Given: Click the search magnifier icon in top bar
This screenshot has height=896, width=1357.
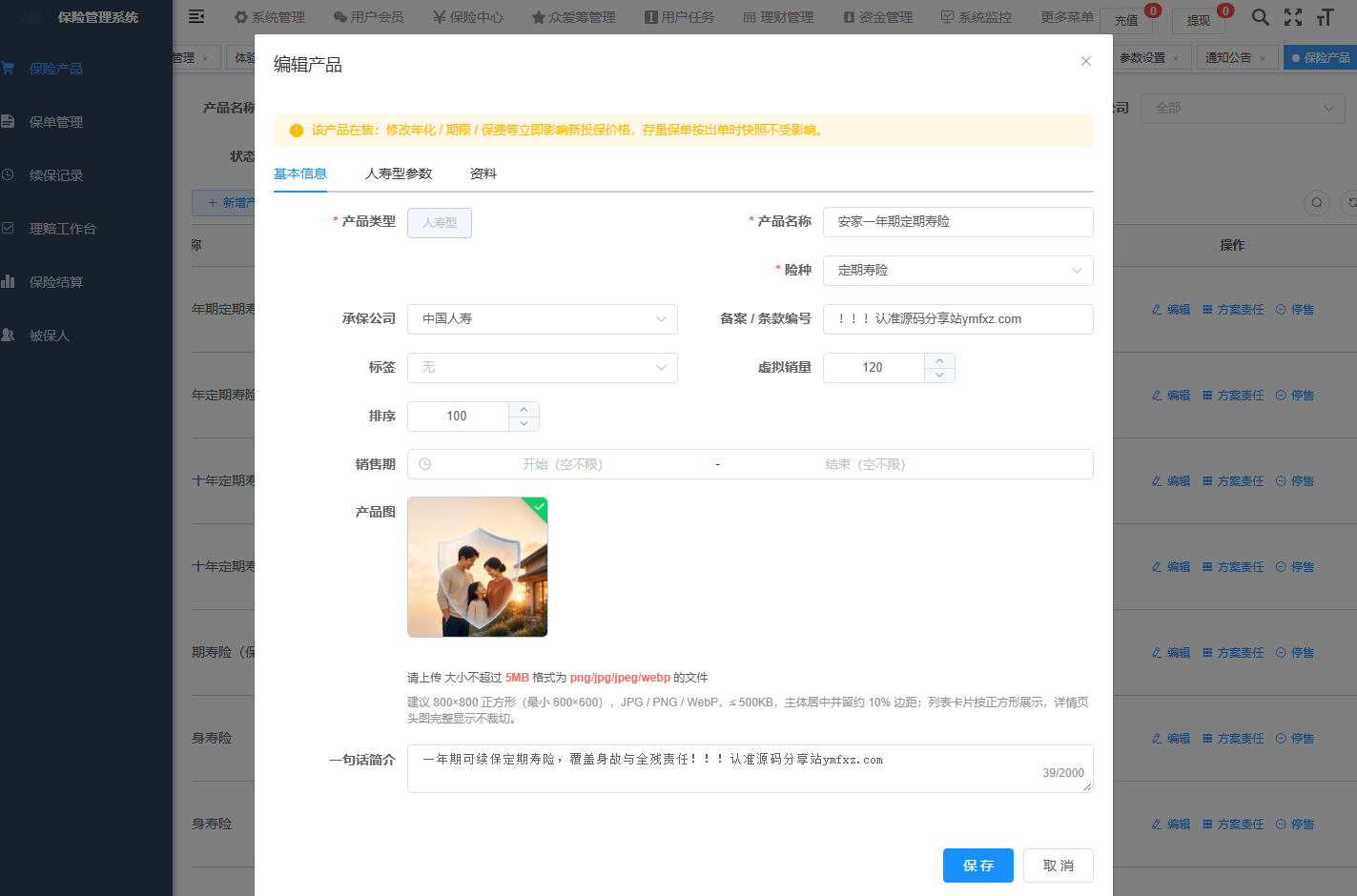Looking at the screenshot, I should [x=1260, y=17].
